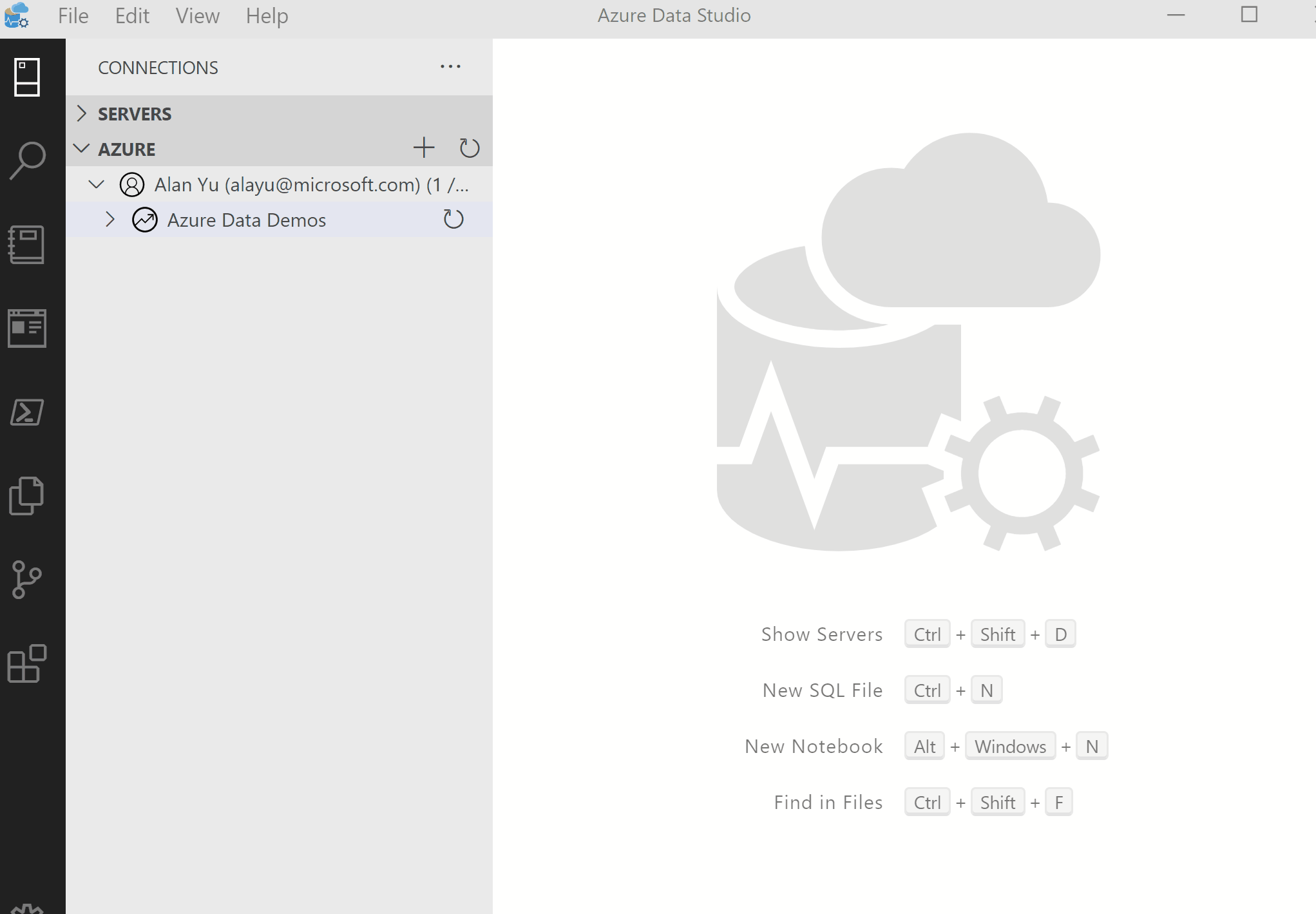Viewport: 1316px width, 914px height.
Task: Open the Connections view in the activity bar
Action: click(26, 77)
